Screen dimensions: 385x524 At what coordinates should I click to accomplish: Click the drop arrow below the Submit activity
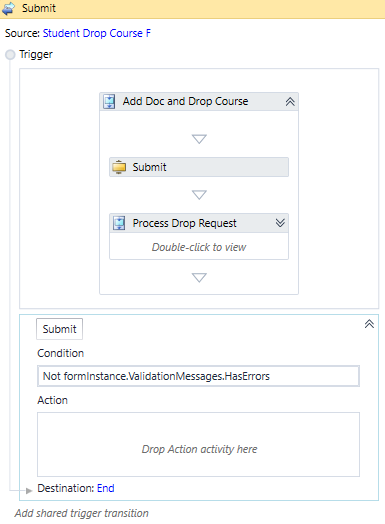click(x=199, y=194)
